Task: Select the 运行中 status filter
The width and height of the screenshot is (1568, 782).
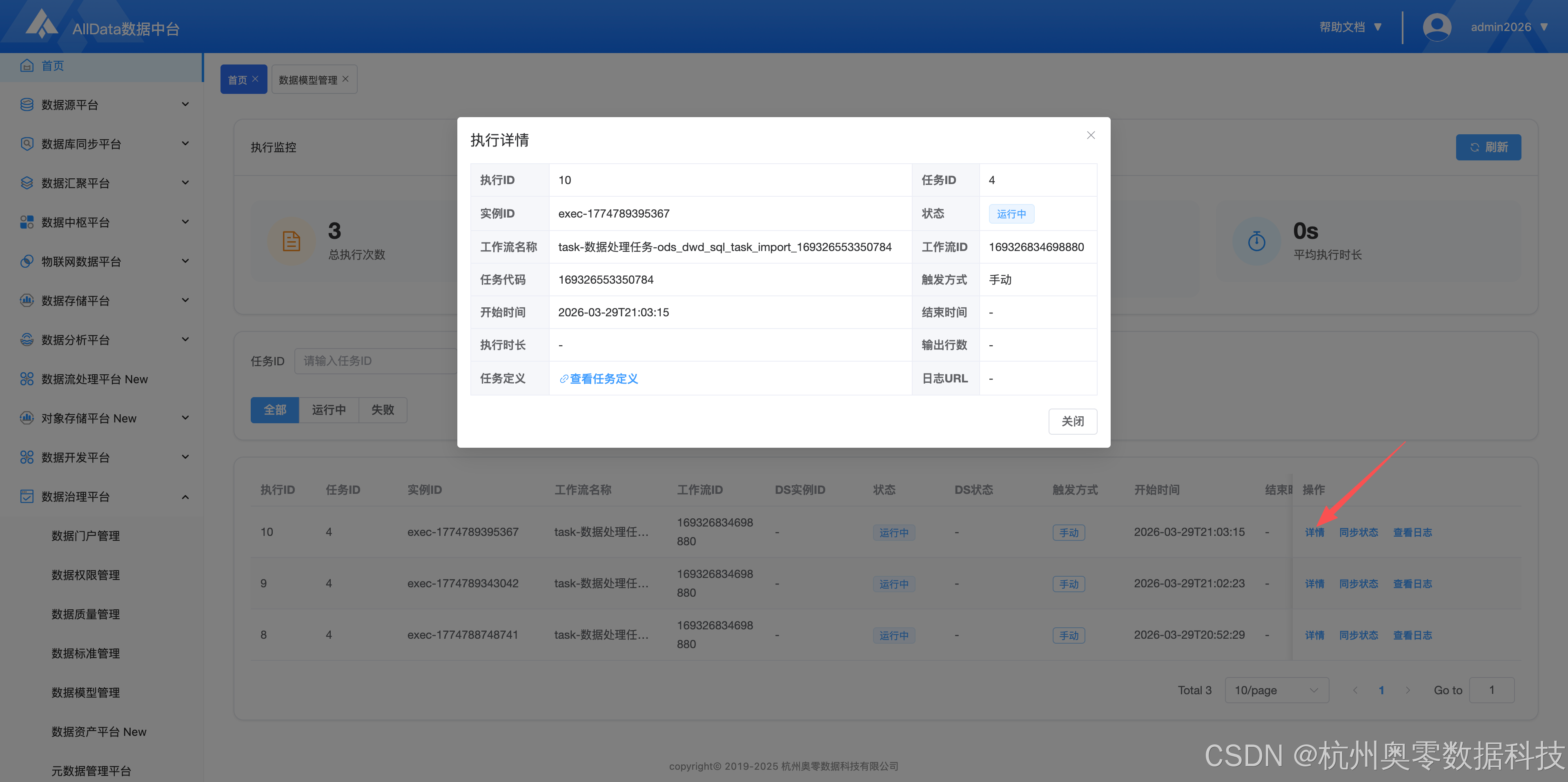Action: pos(329,409)
